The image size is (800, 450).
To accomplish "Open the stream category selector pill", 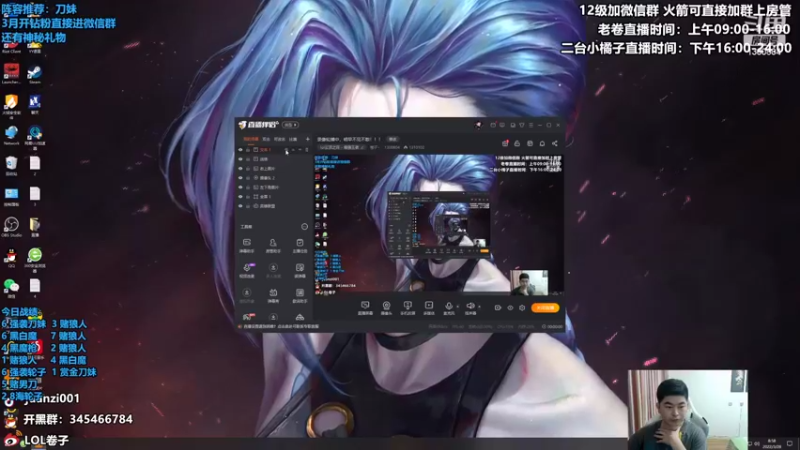I will tap(342, 147).
